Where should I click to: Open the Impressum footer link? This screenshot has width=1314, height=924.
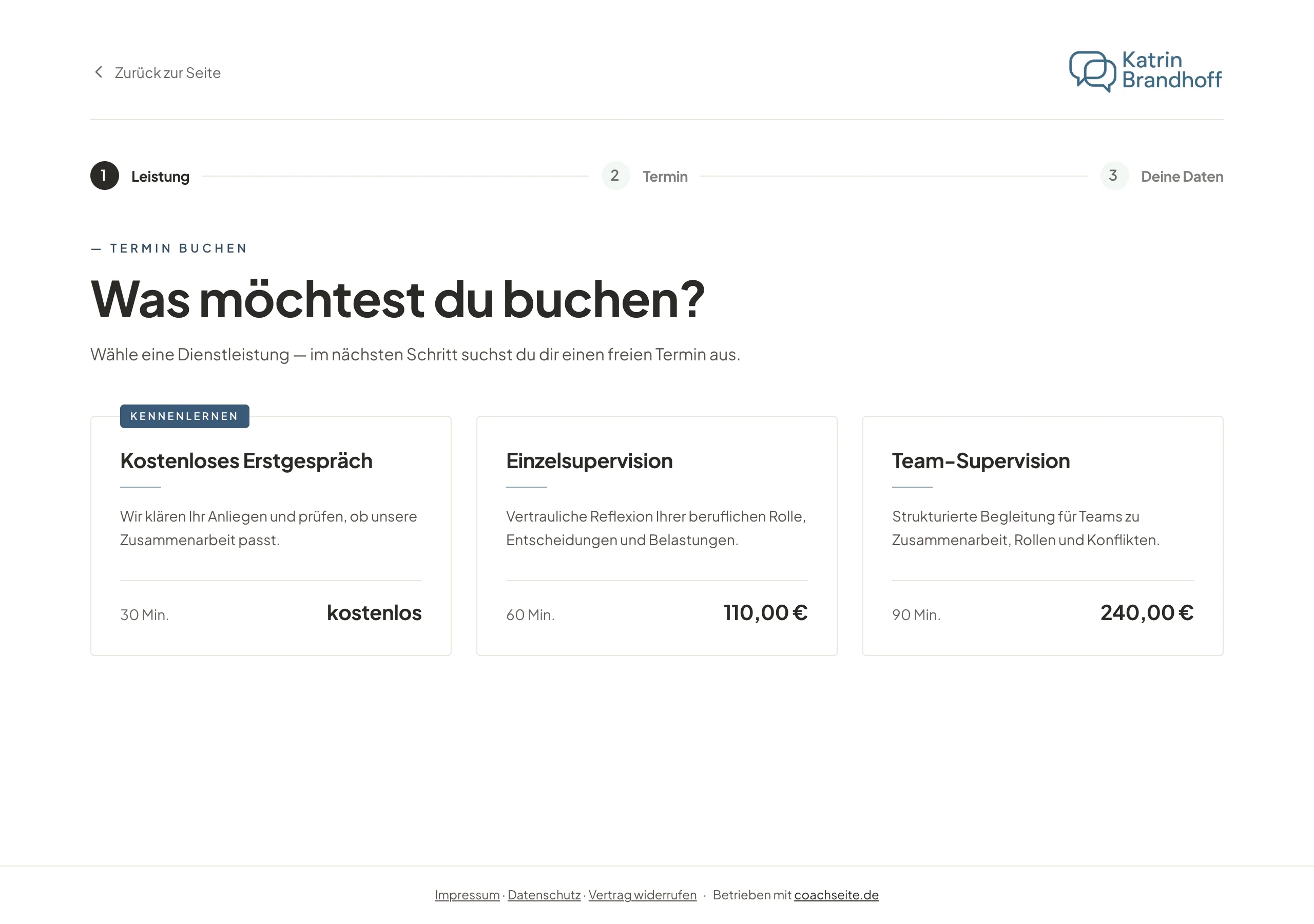click(467, 895)
